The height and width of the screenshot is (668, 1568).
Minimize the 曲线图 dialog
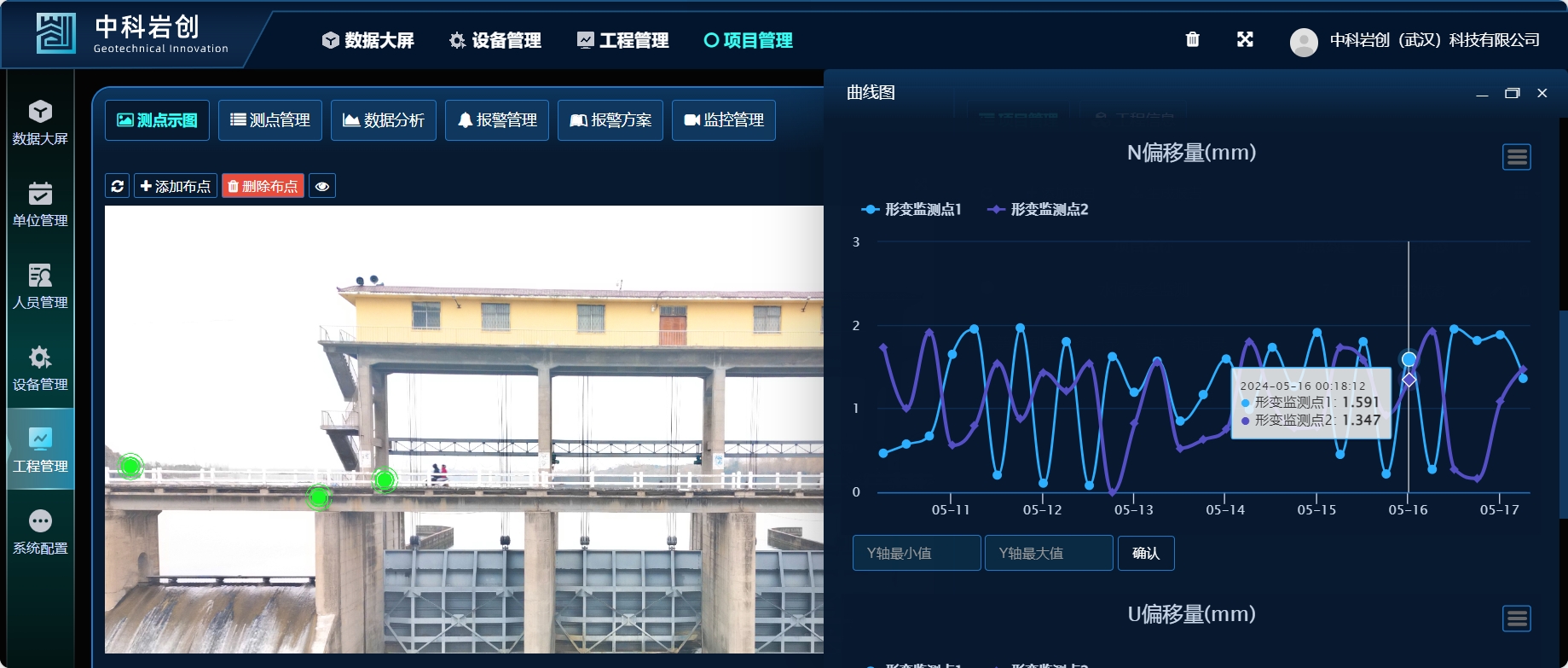[1483, 93]
